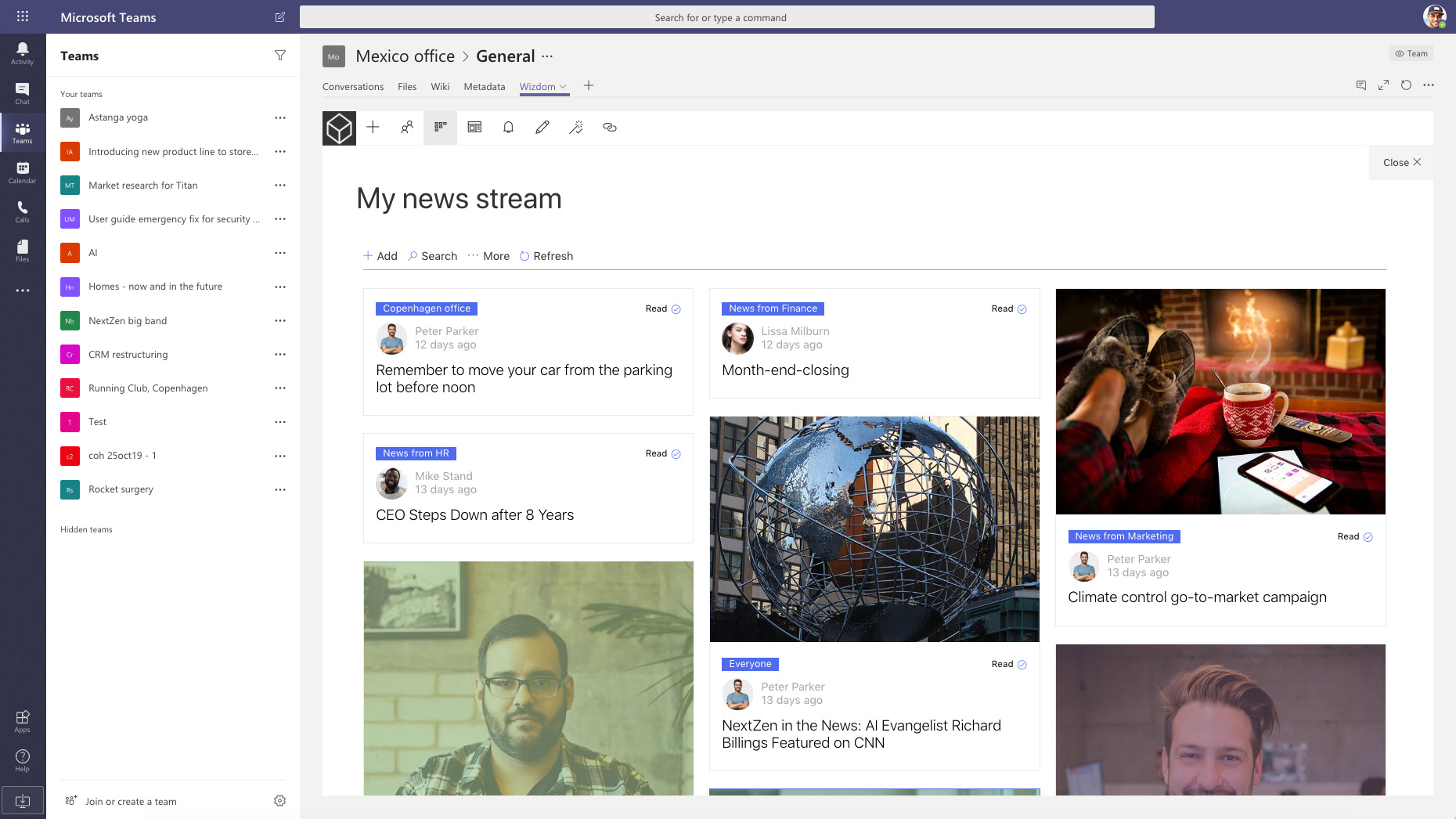This screenshot has height=819, width=1456.
Task: Click the Wizdom magic wand icon
Action: pyautogui.click(x=576, y=127)
